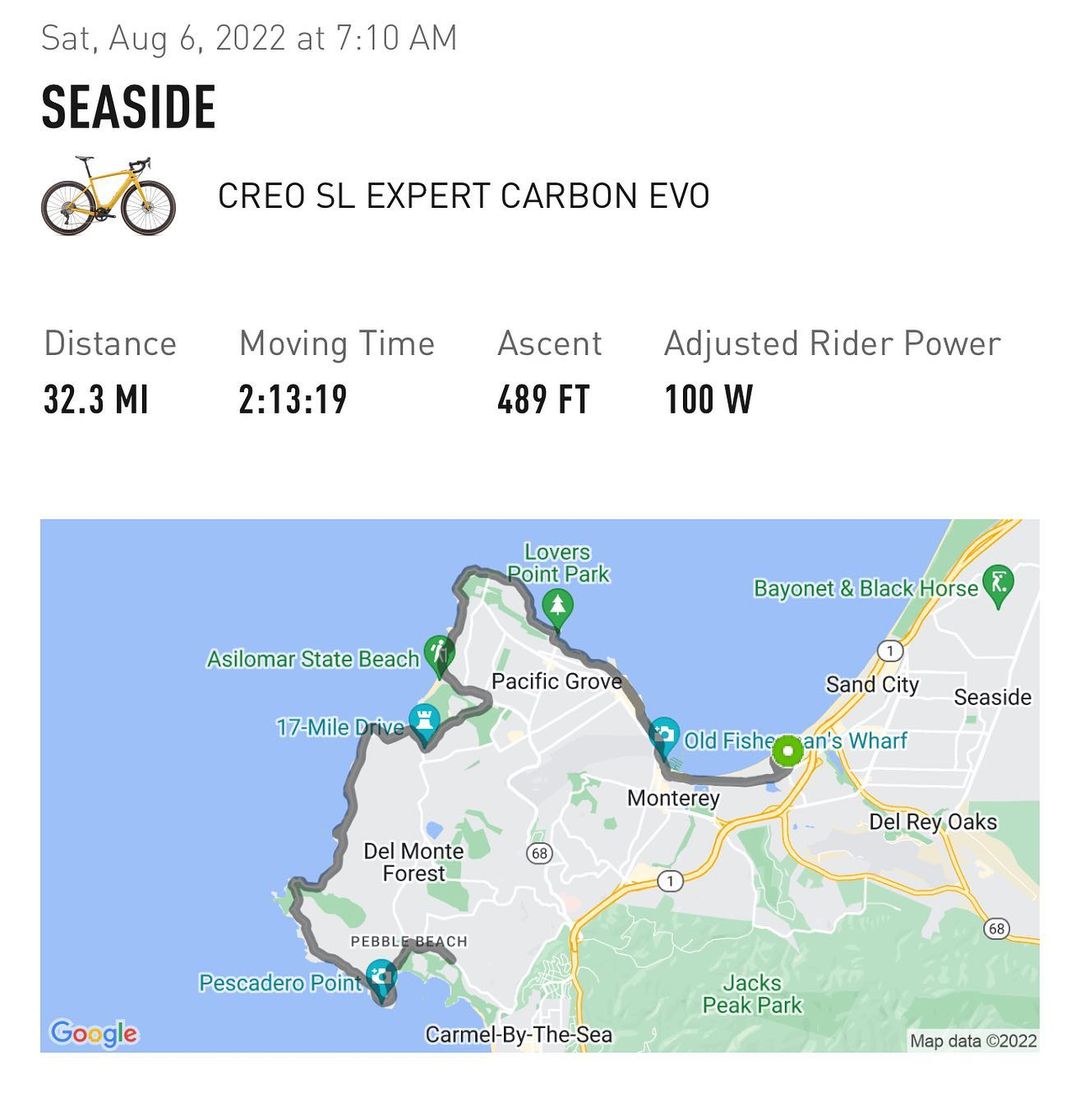Click the Pescadero Point camera marker
Image resolution: width=1080 pixels, height=1093 pixels.
[x=380, y=977]
